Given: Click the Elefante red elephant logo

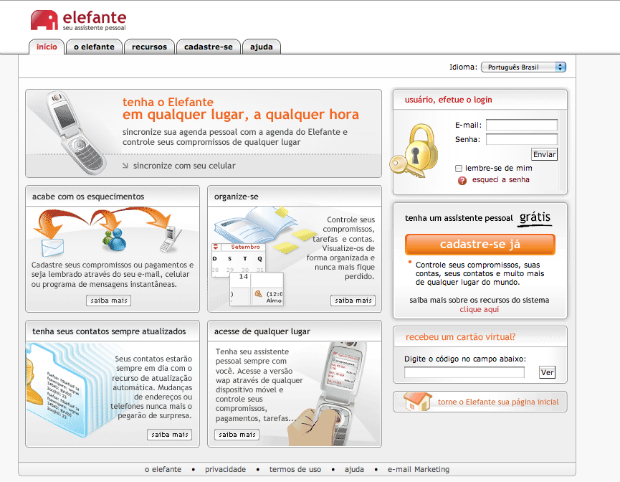Looking at the screenshot, I should tap(44, 20).
